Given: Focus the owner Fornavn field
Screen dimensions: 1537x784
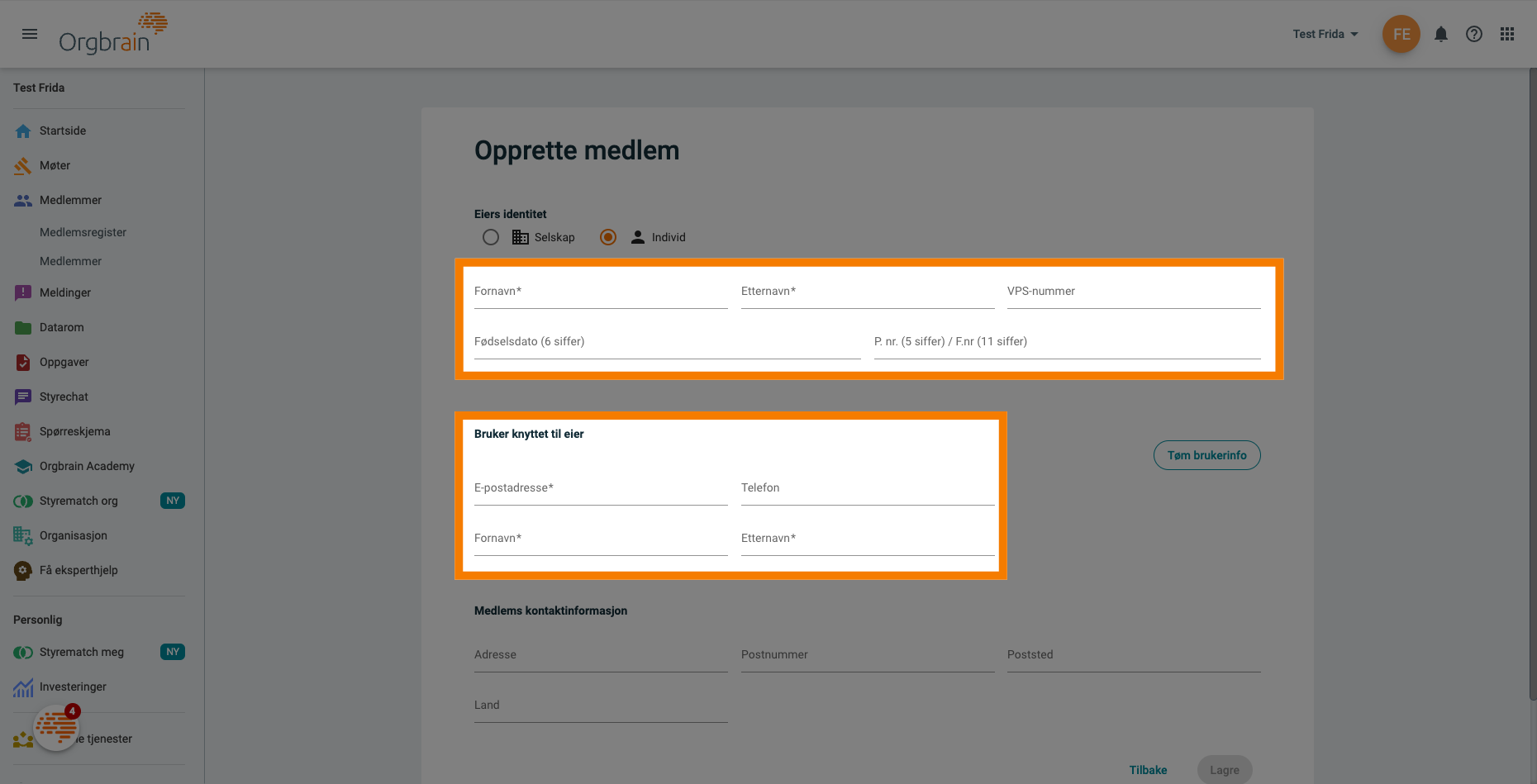Looking at the screenshot, I should (x=601, y=292).
